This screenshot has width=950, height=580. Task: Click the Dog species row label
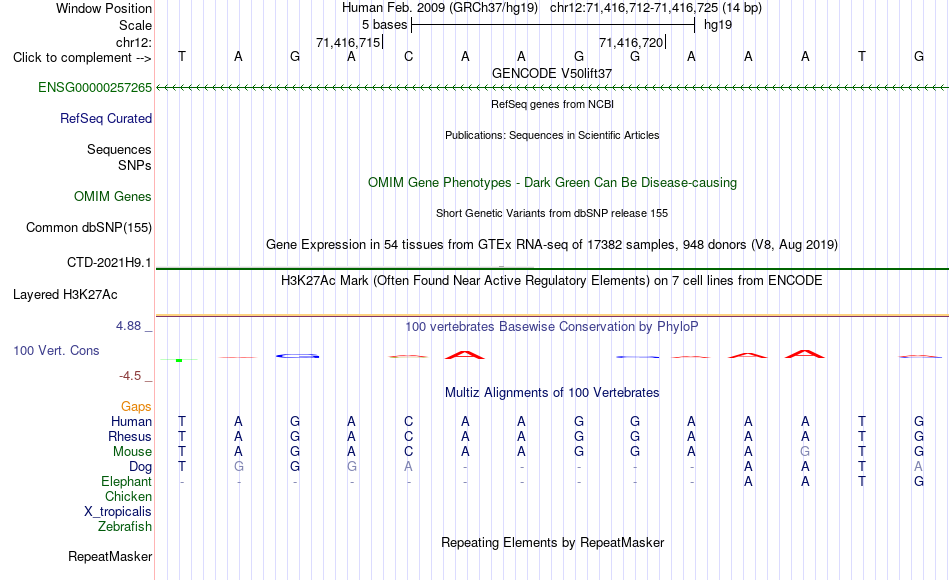click(140, 467)
